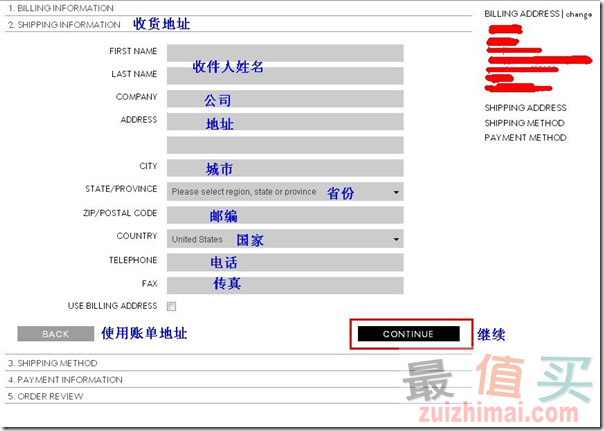
Task: Click Payment Method in the sidebar
Action: coord(525,138)
